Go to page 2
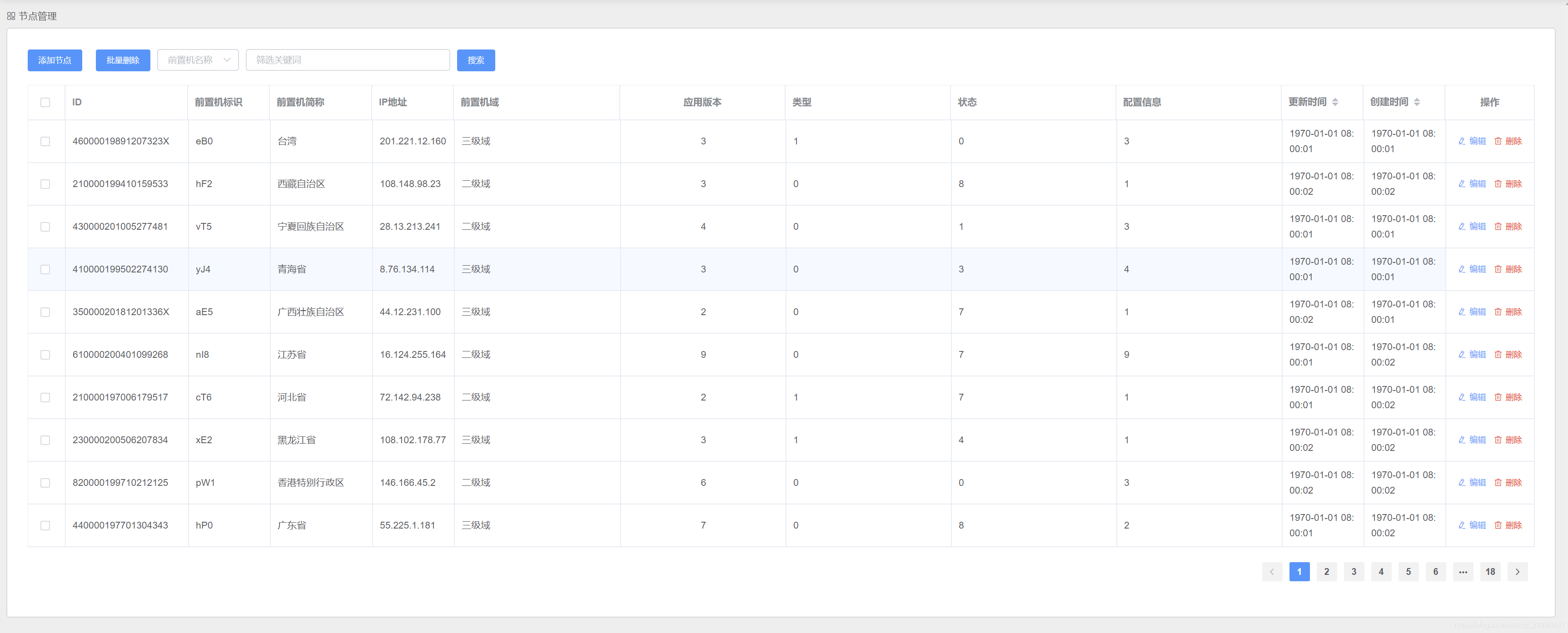This screenshot has width=1568, height=633. pos(1326,572)
